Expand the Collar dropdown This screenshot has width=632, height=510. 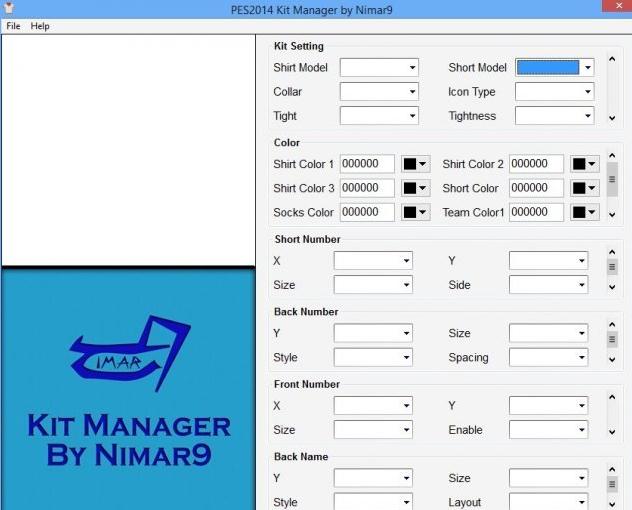pyautogui.click(x=379, y=92)
